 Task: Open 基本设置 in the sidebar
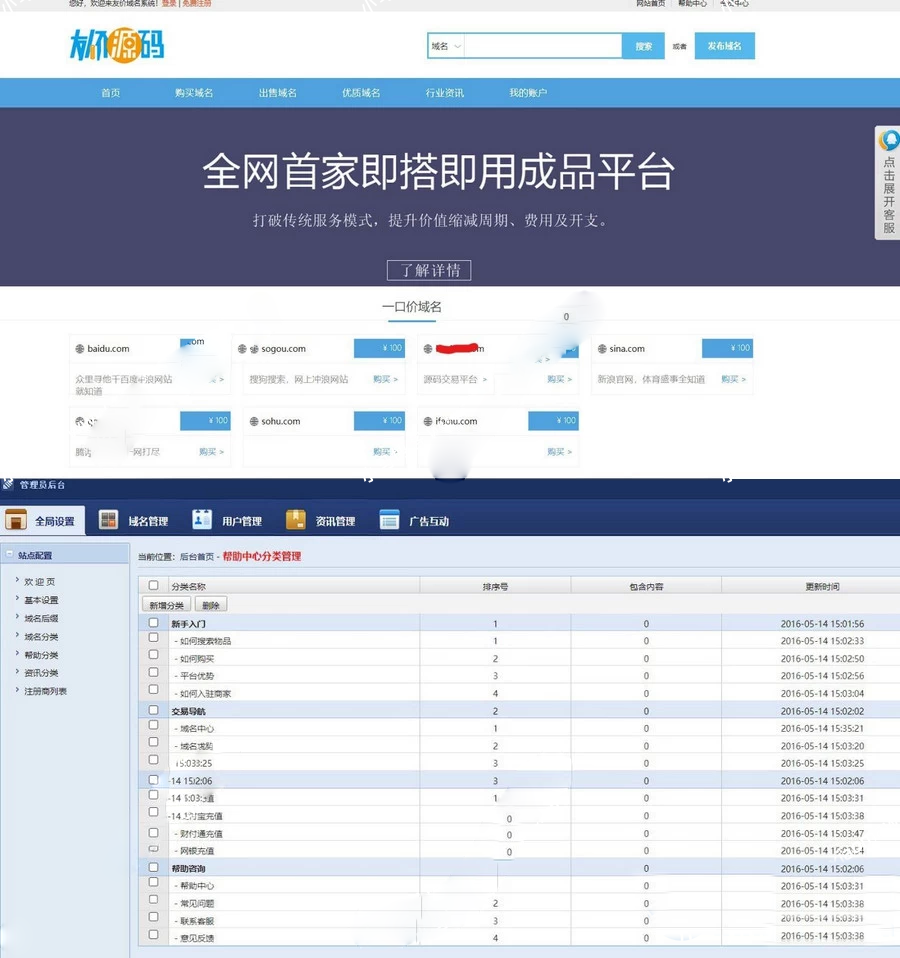tap(41, 600)
